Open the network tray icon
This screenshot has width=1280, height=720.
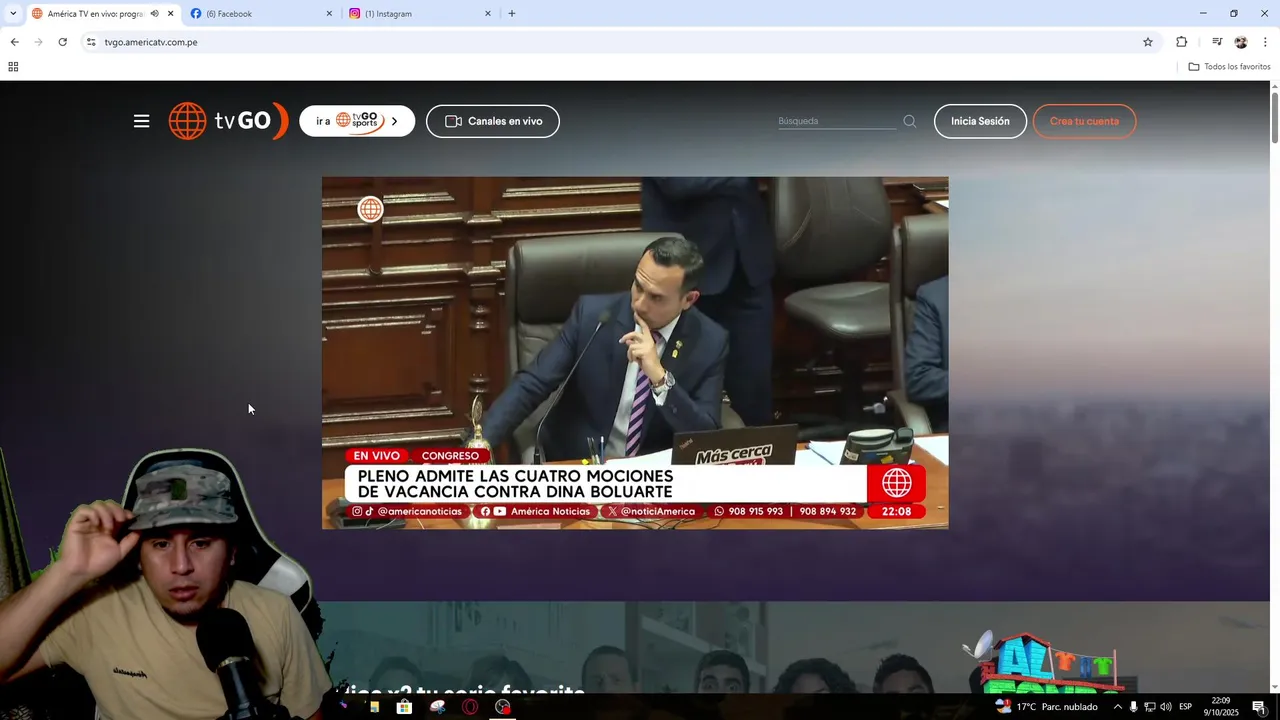[1150, 707]
